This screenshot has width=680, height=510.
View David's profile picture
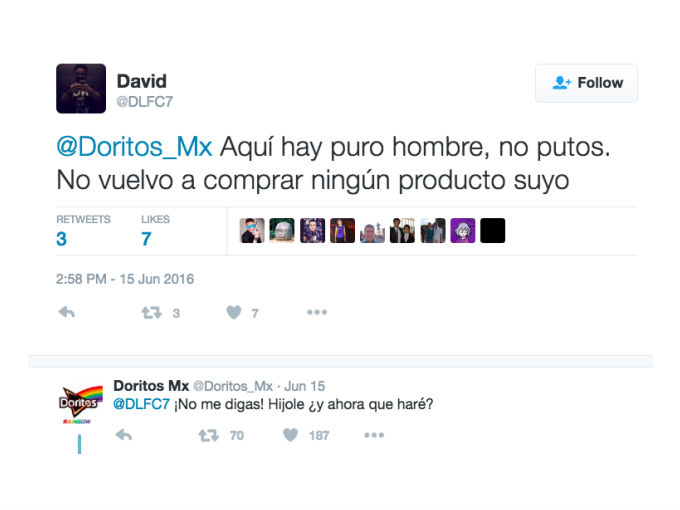[x=81, y=88]
